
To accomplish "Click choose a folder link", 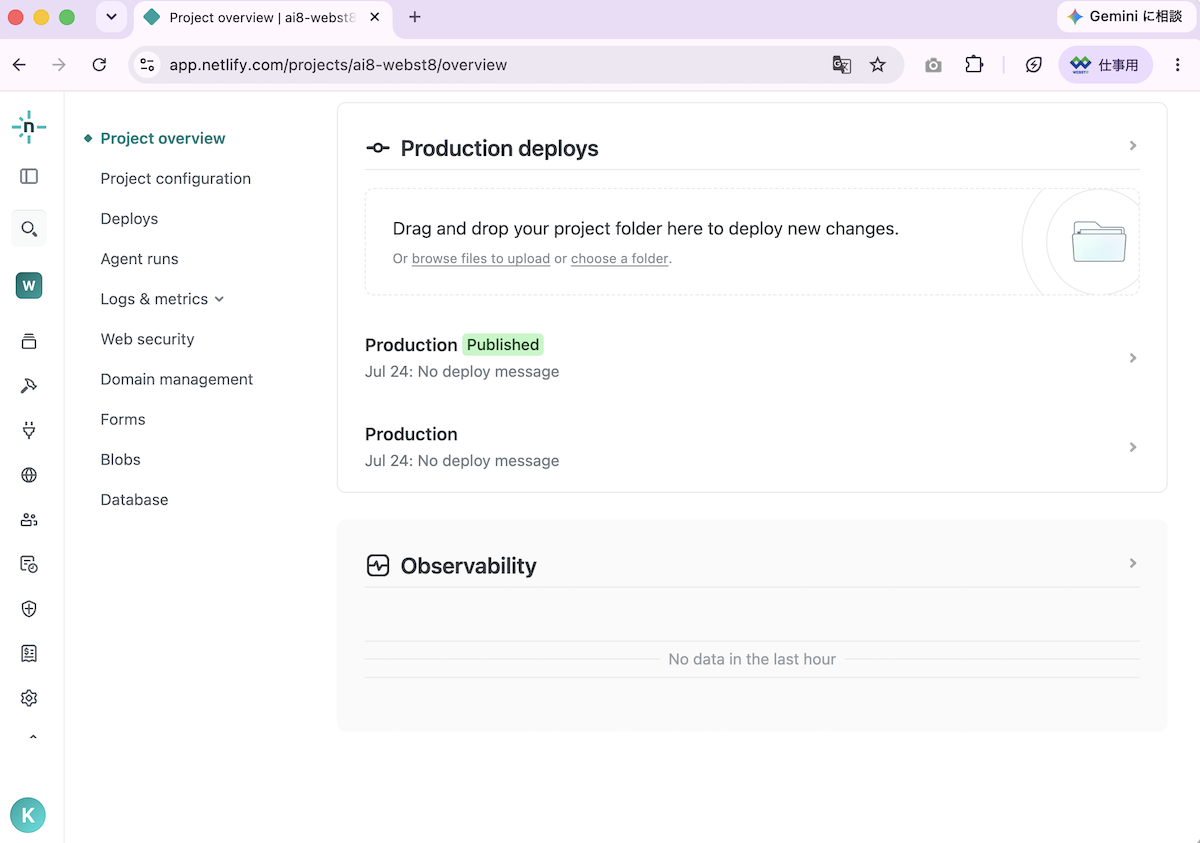I will [x=619, y=258].
